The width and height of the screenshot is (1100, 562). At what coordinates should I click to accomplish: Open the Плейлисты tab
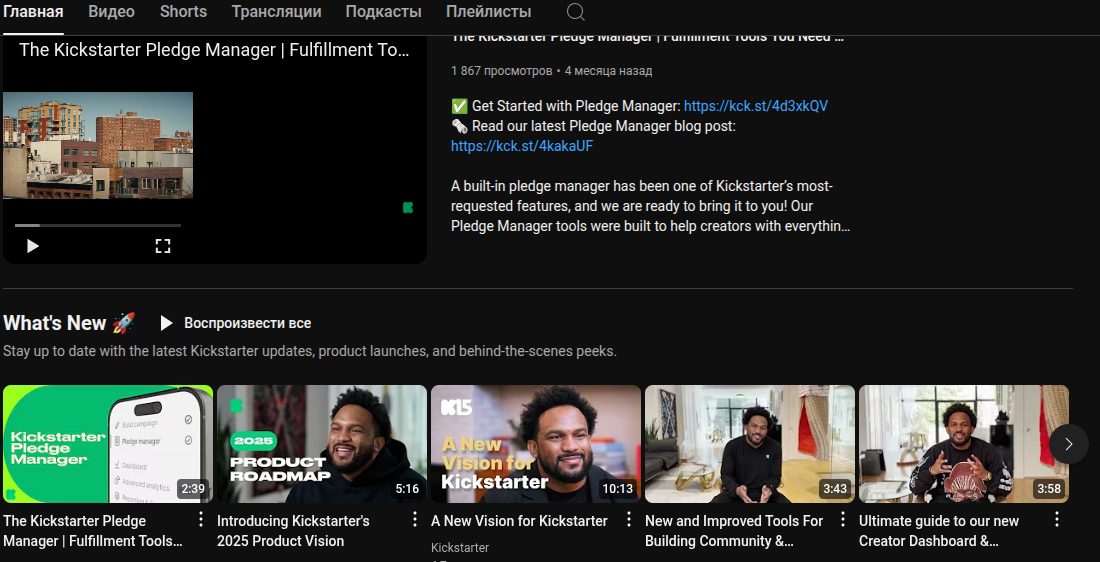[x=488, y=12]
